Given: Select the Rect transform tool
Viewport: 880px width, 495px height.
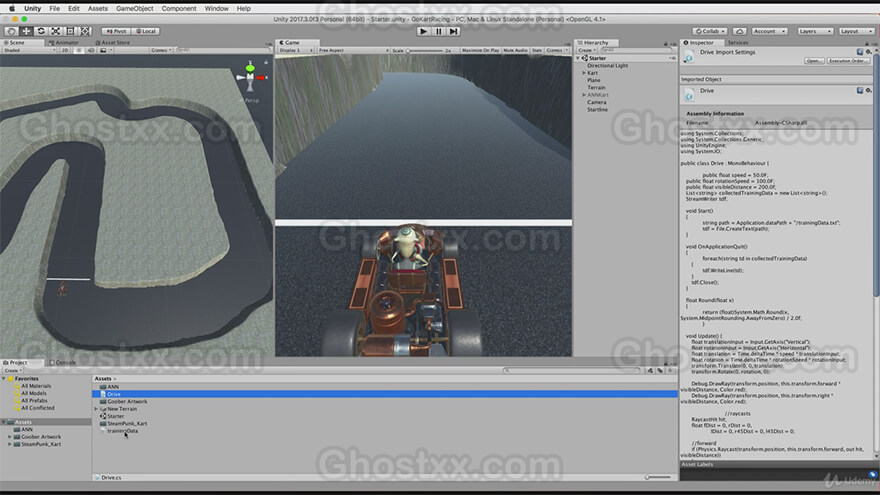Looking at the screenshot, I should point(70,31).
